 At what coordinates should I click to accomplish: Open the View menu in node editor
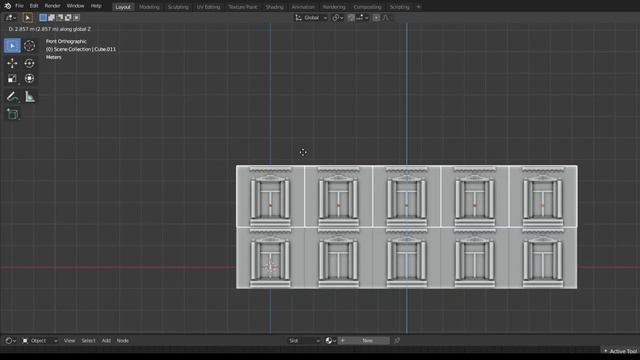click(69, 340)
